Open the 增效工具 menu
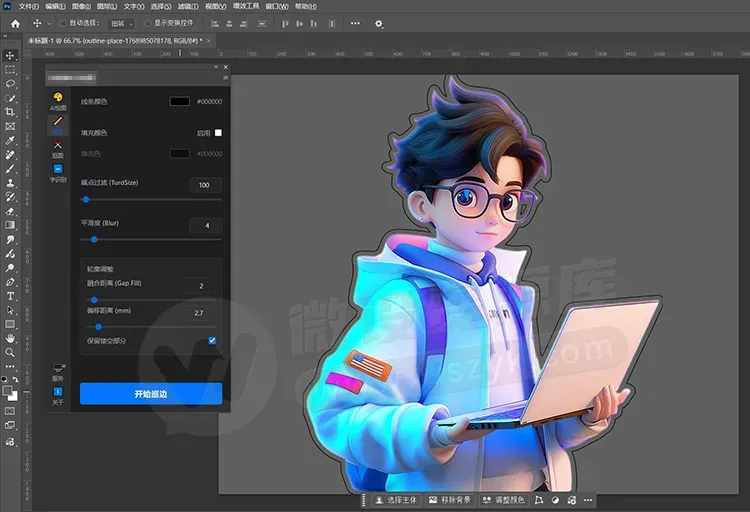750x512 pixels. point(246,6)
